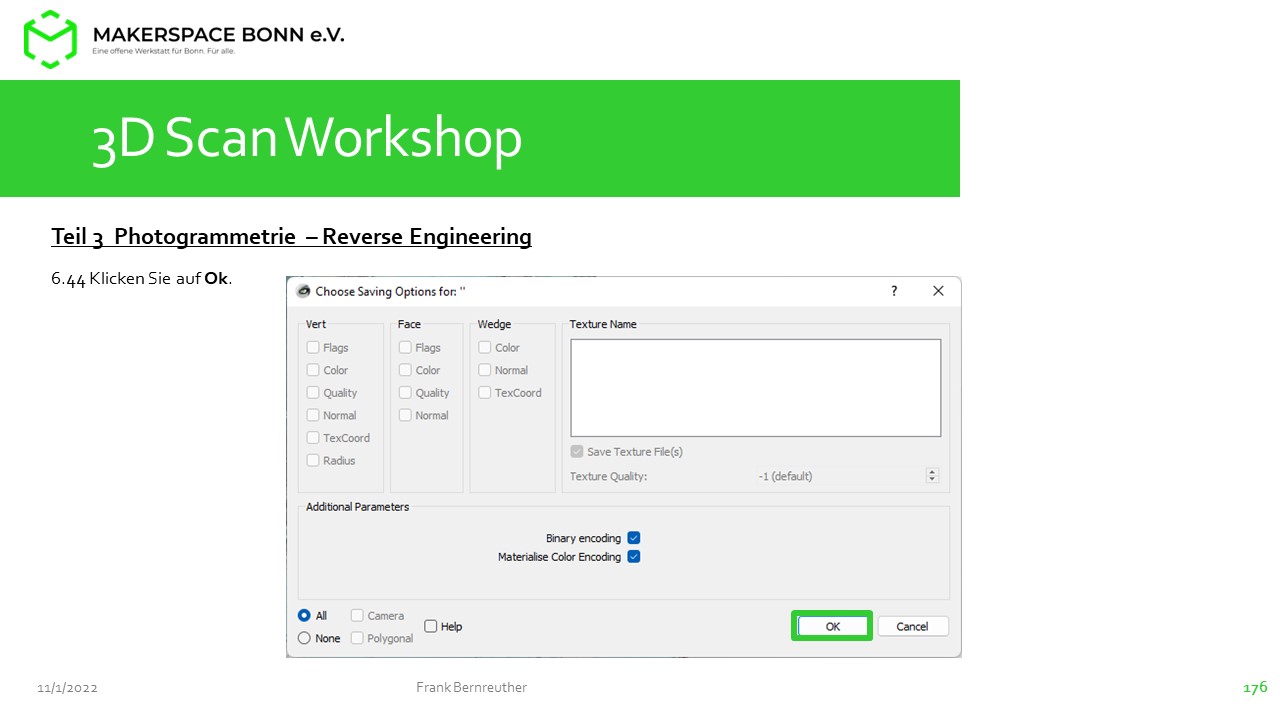Click the Texture Quality value field
Viewport: 1280px width, 720px height.
point(840,476)
